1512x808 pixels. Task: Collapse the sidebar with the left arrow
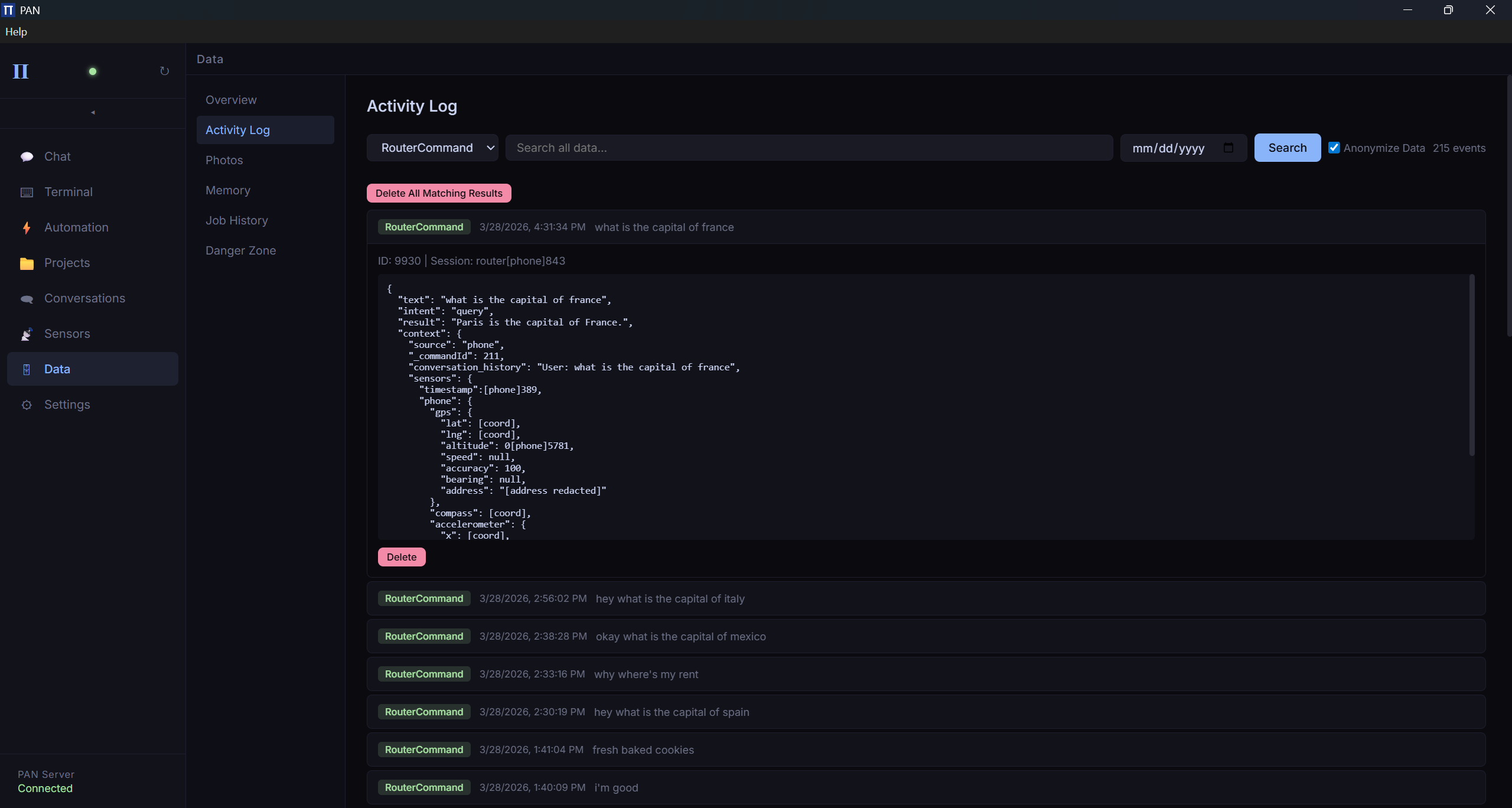click(x=92, y=112)
